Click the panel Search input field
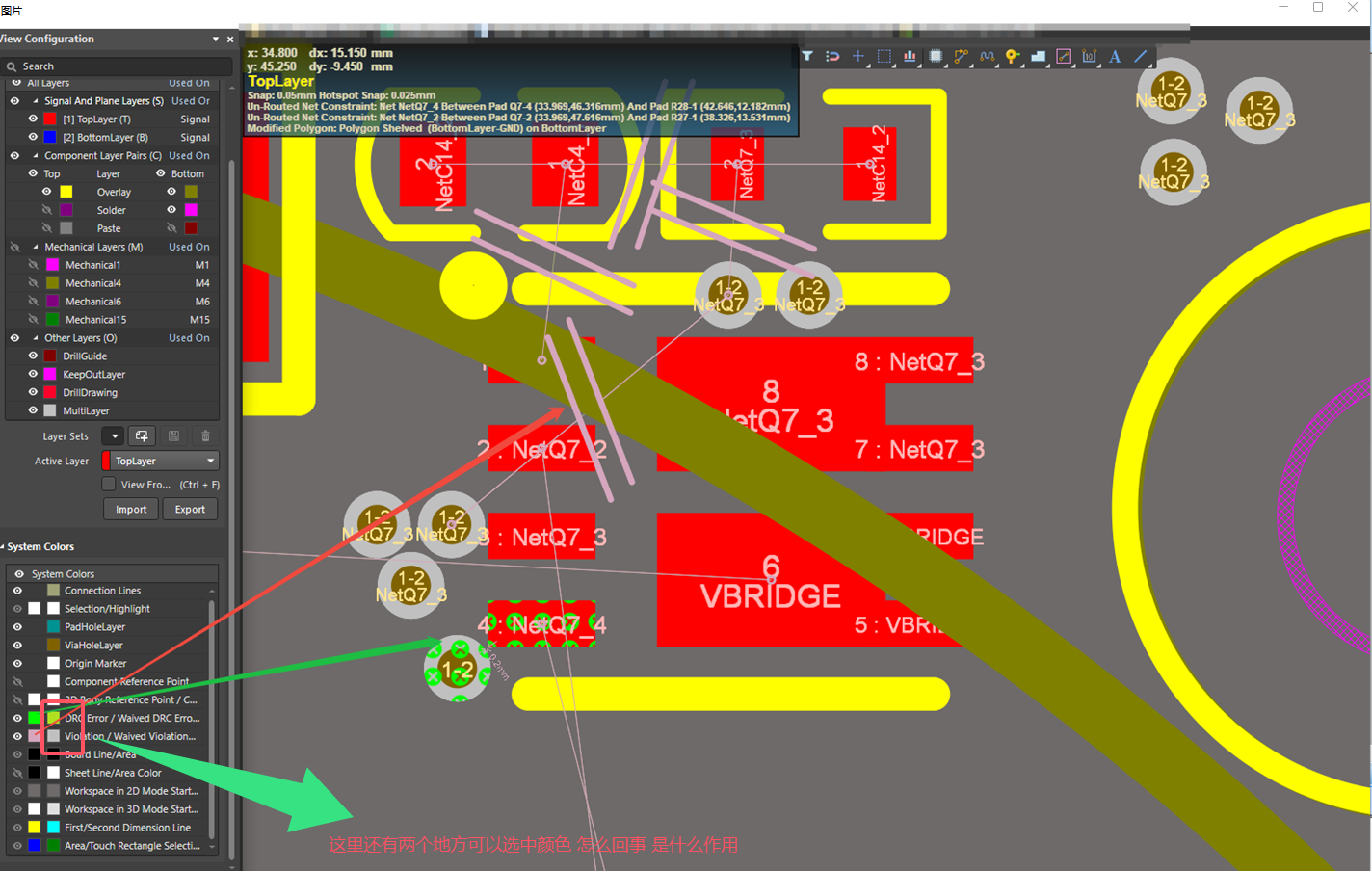 click(118, 66)
